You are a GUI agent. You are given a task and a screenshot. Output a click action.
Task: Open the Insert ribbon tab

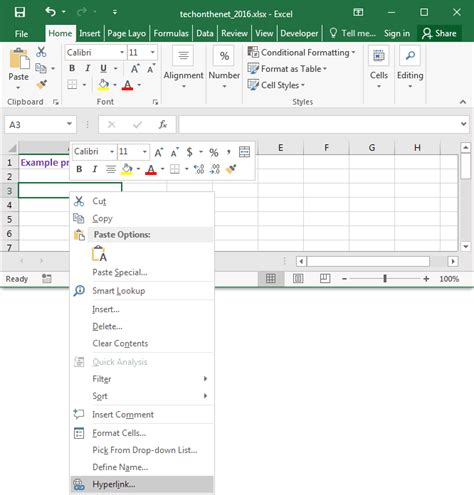pos(89,33)
